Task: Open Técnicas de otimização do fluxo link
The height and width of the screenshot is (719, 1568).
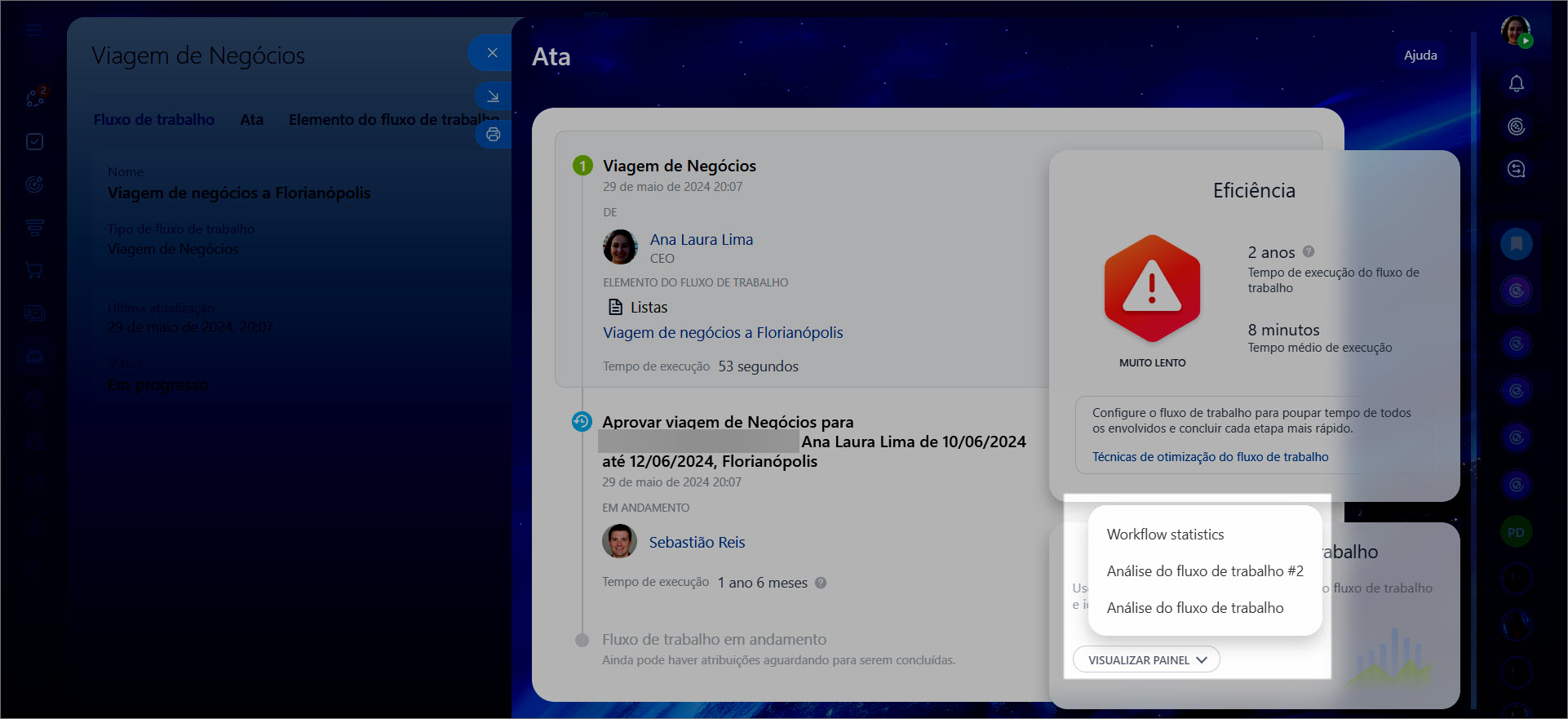Action: [x=1210, y=457]
